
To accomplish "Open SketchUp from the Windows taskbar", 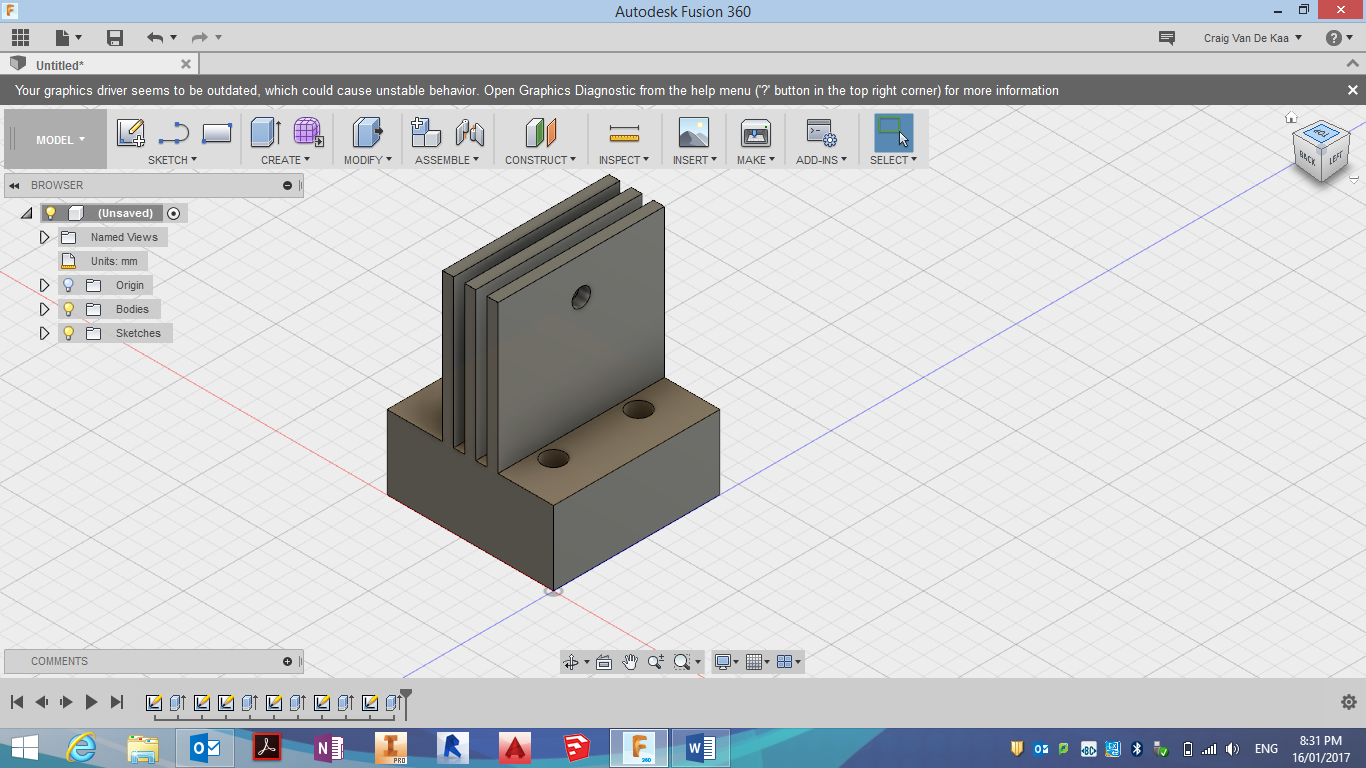I will pyautogui.click(x=577, y=748).
